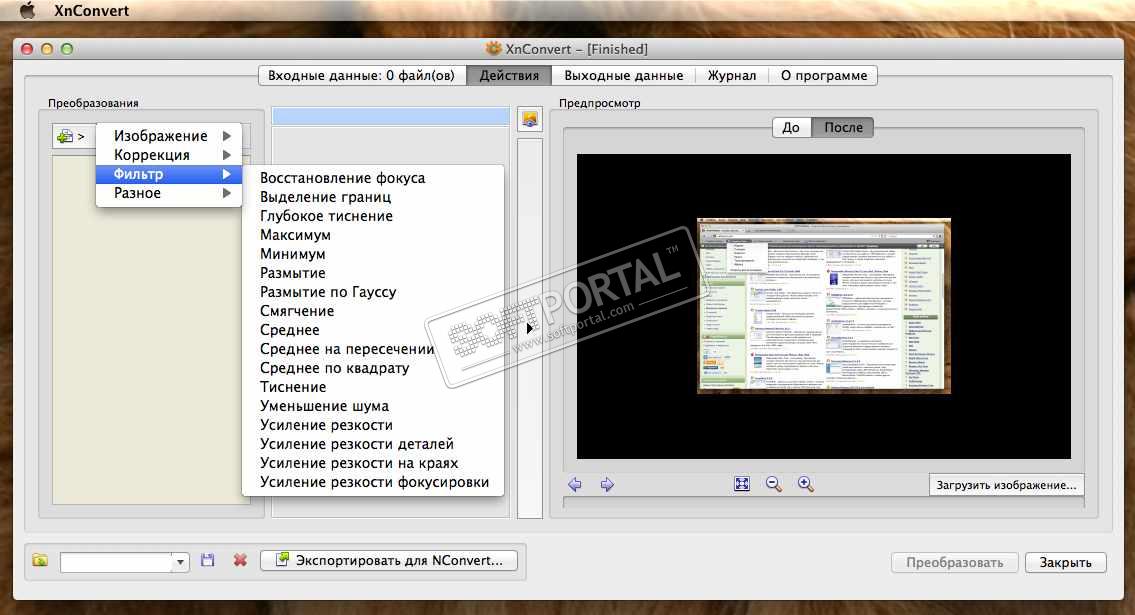
Task: Choose Глубокое тиснение filter
Action: pos(373,216)
